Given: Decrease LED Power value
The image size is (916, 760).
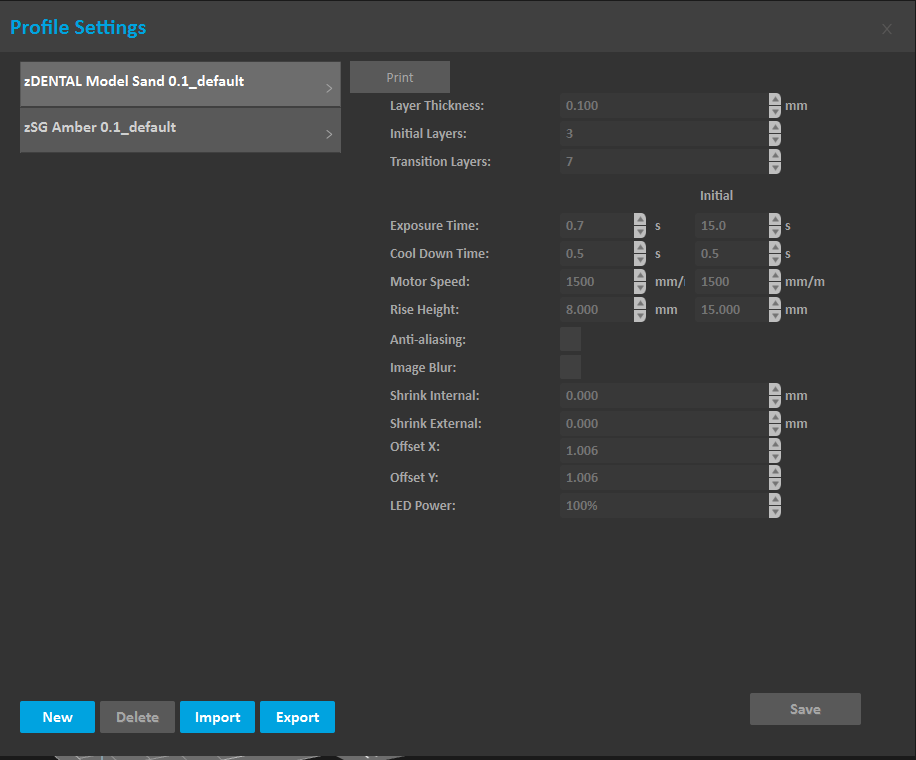Looking at the screenshot, I should click(x=775, y=512).
